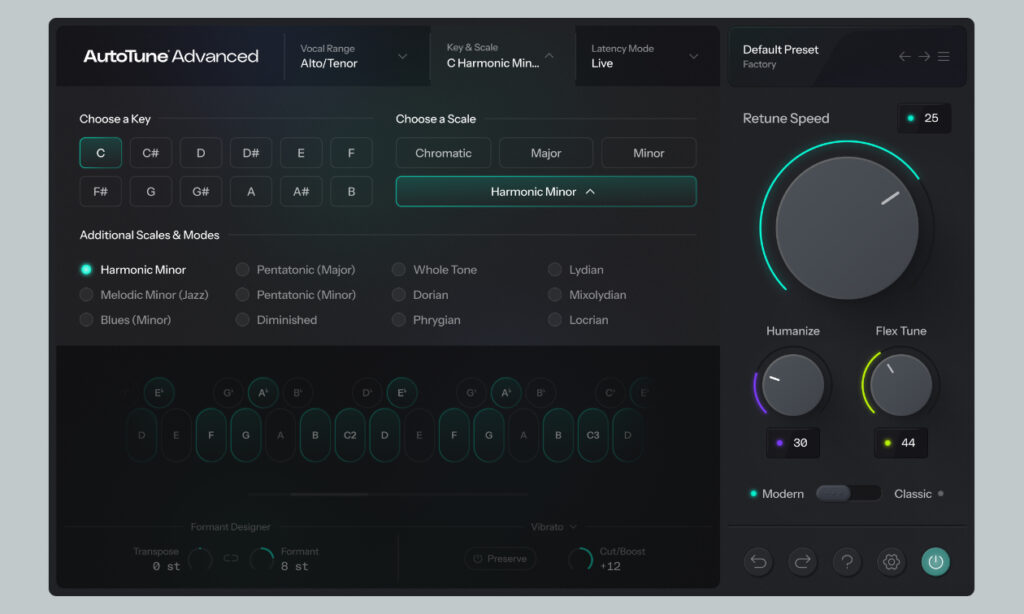Select Diminished scale
The width and height of the screenshot is (1024, 614).
(x=277, y=320)
